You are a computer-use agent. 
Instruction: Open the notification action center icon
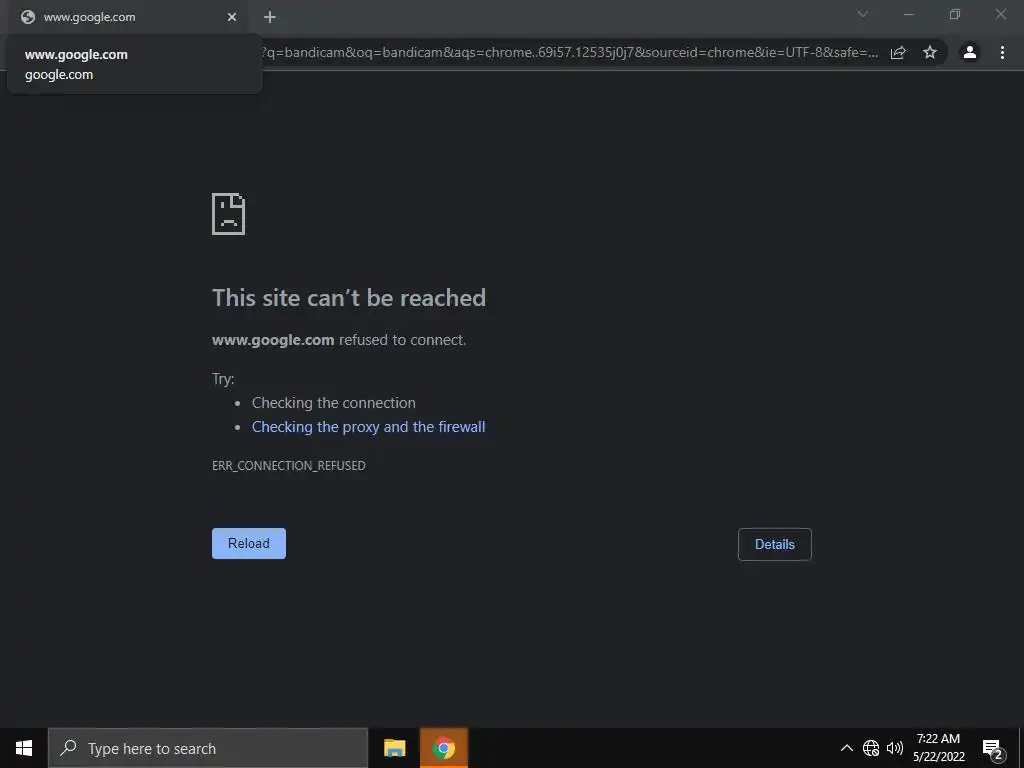993,749
